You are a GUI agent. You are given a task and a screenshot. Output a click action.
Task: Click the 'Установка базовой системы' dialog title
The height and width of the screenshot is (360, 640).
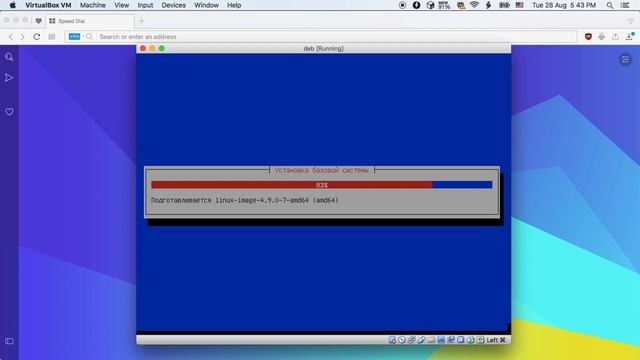pyautogui.click(x=322, y=170)
